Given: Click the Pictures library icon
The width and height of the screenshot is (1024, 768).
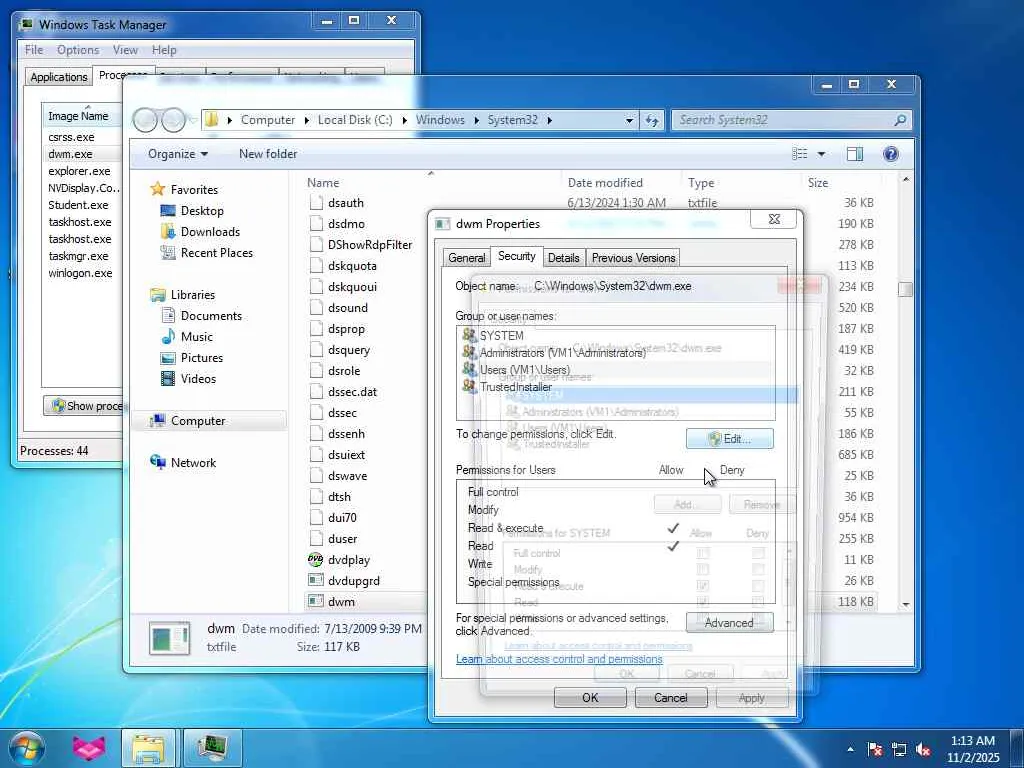Looking at the screenshot, I should (168, 357).
